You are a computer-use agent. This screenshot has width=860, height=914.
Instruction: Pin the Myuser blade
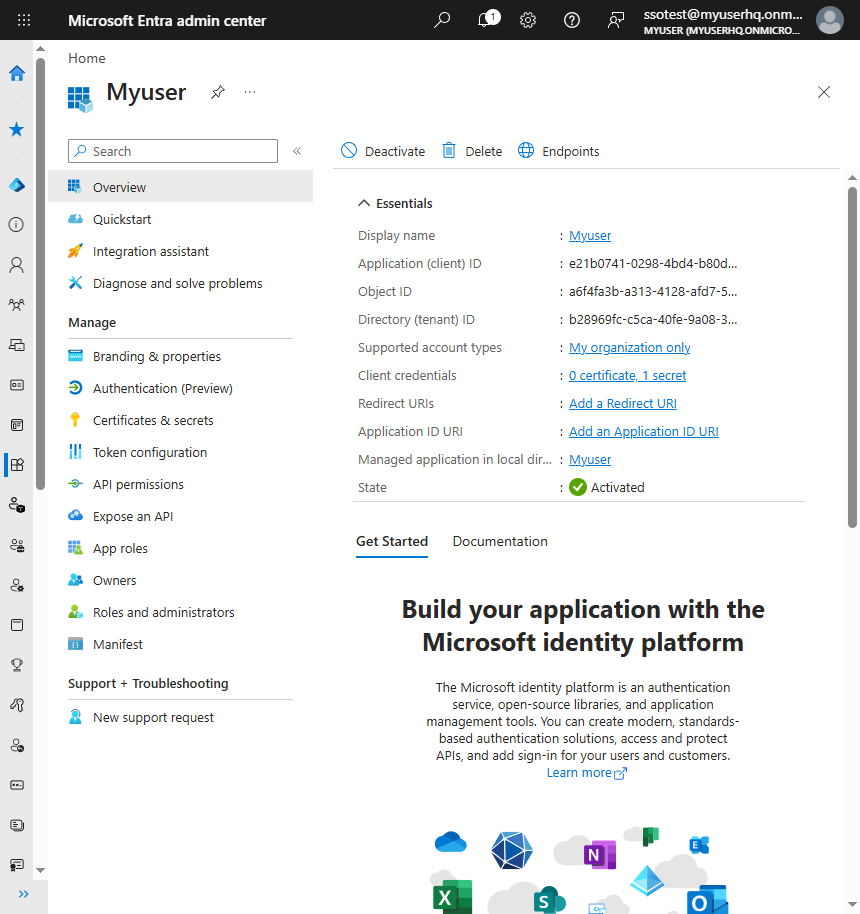click(x=217, y=92)
